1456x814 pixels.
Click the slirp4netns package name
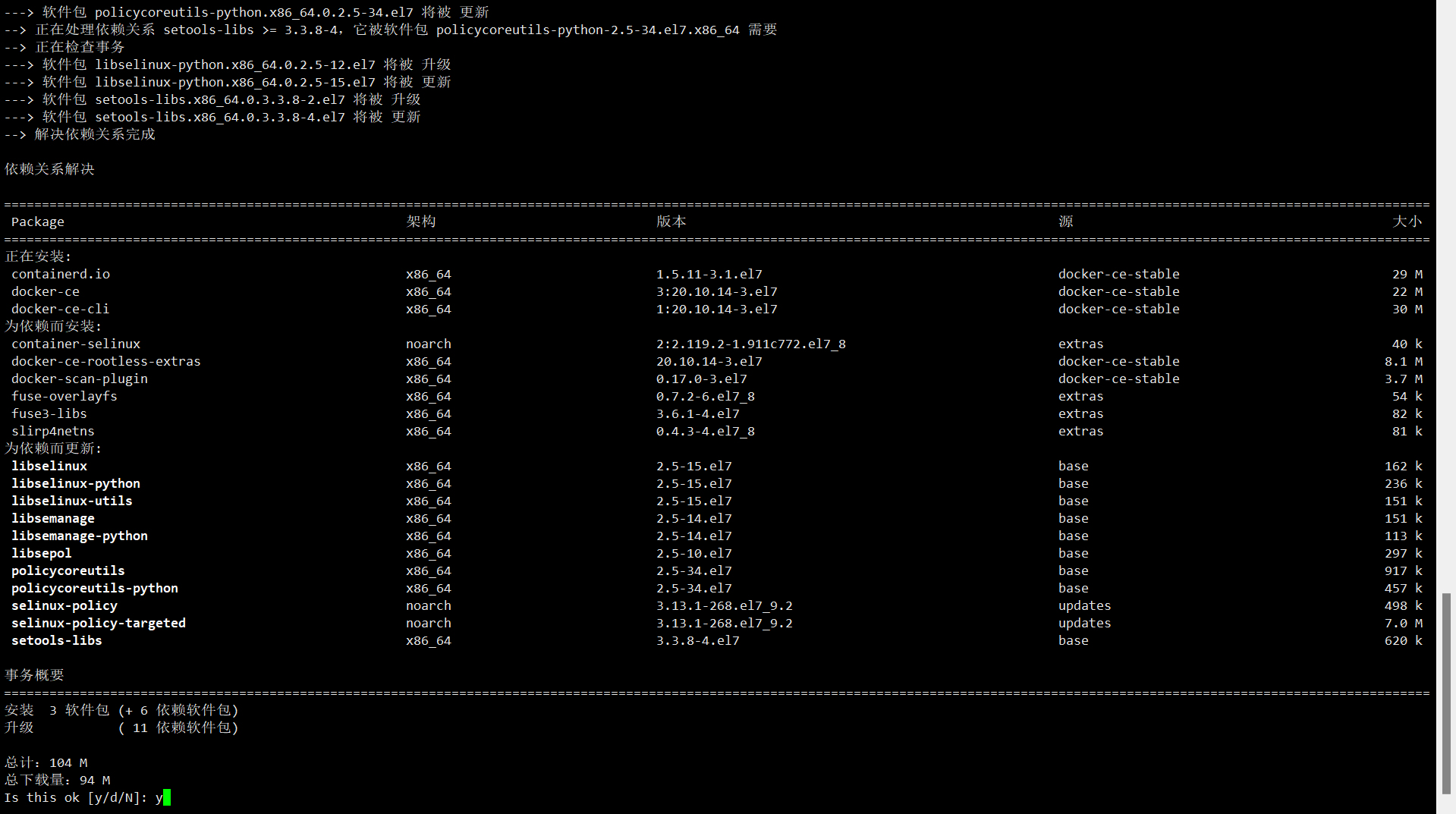coord(53,431)
